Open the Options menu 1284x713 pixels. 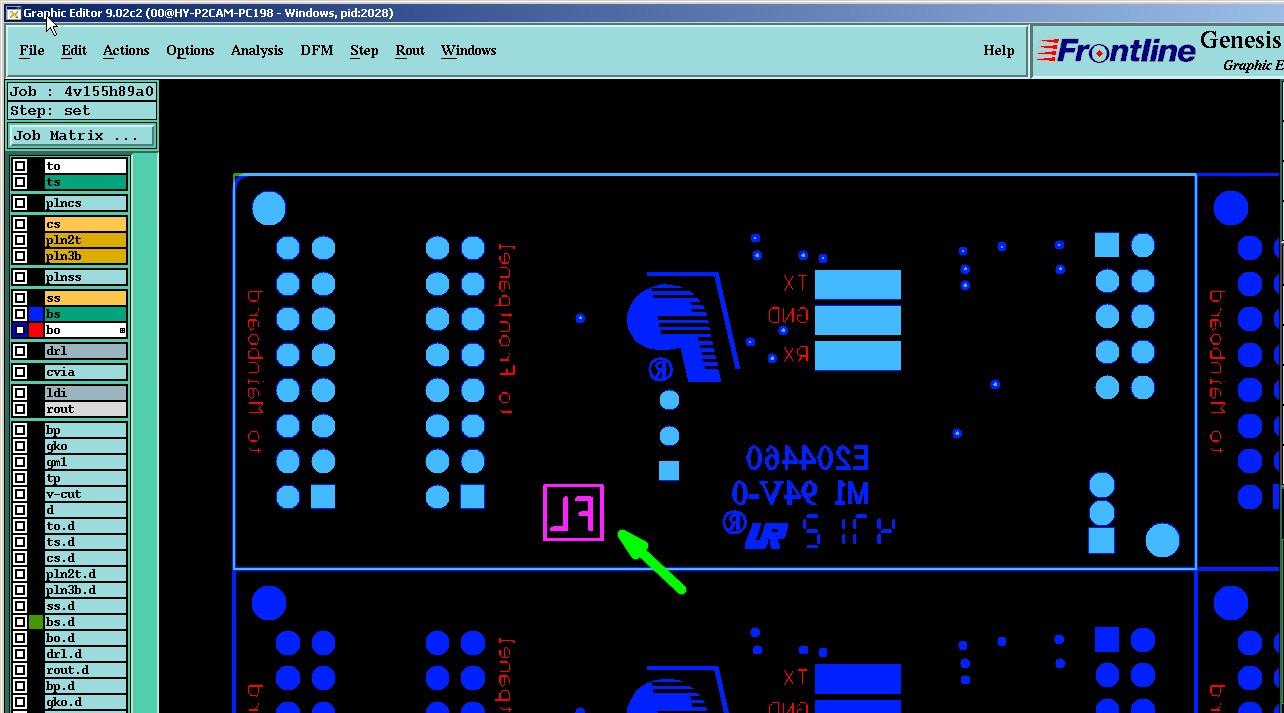pyautogui.click(x=190, y=50)
